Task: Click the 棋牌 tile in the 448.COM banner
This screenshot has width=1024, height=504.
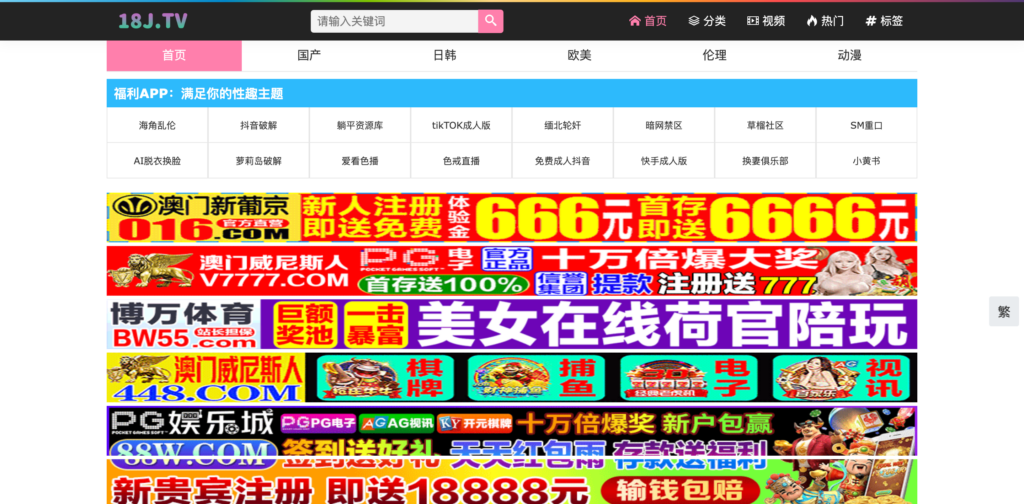Action: (x=385, y=378)
